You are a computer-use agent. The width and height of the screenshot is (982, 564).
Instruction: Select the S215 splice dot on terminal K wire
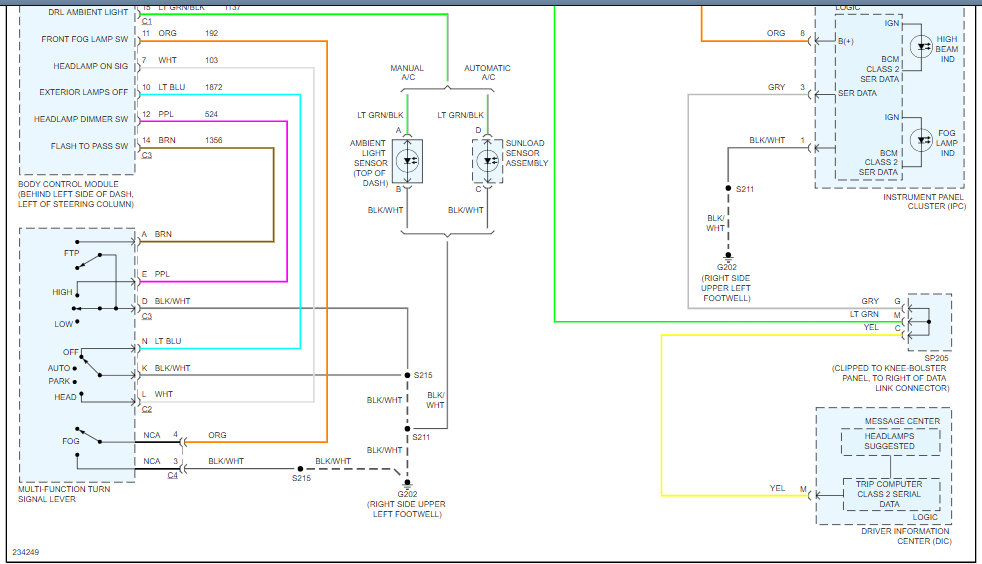point(407,375)
